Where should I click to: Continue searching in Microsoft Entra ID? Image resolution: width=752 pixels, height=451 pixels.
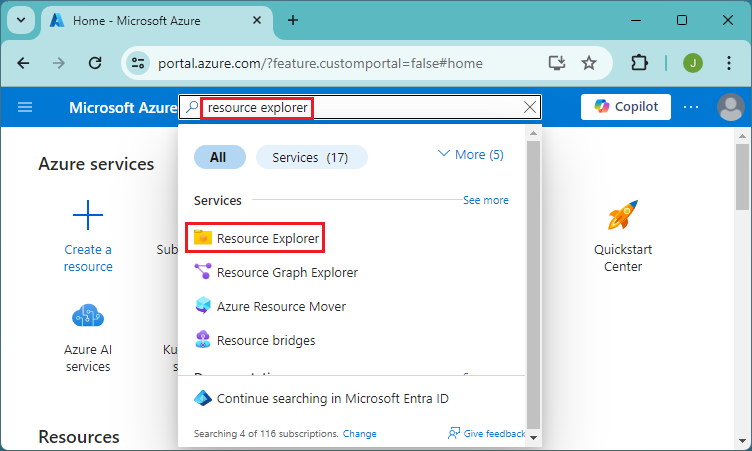[332, 398]
